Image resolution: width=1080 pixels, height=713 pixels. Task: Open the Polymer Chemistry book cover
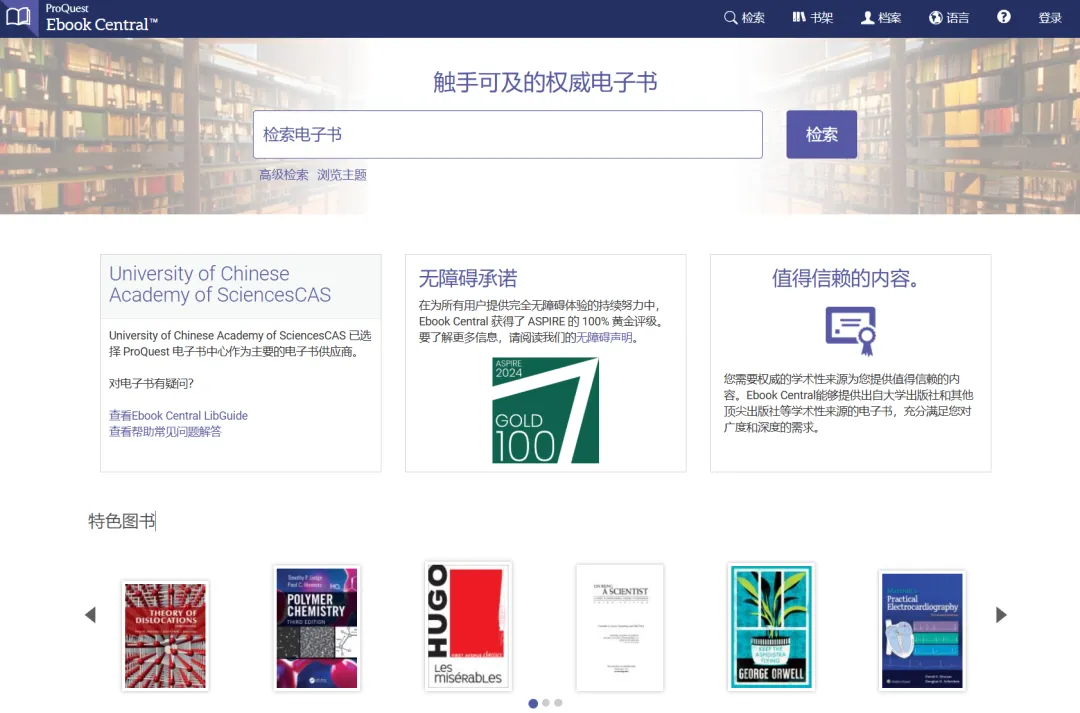click(317, 628)
